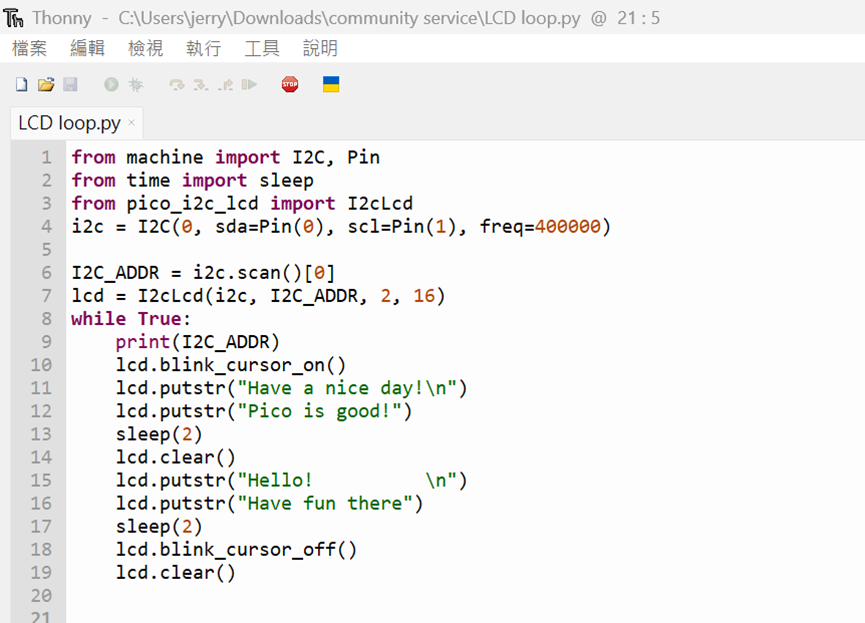Screen dimensions: 865x623
Task: Open the 檢視 (View) menu
Action: [x=146, y=49]
